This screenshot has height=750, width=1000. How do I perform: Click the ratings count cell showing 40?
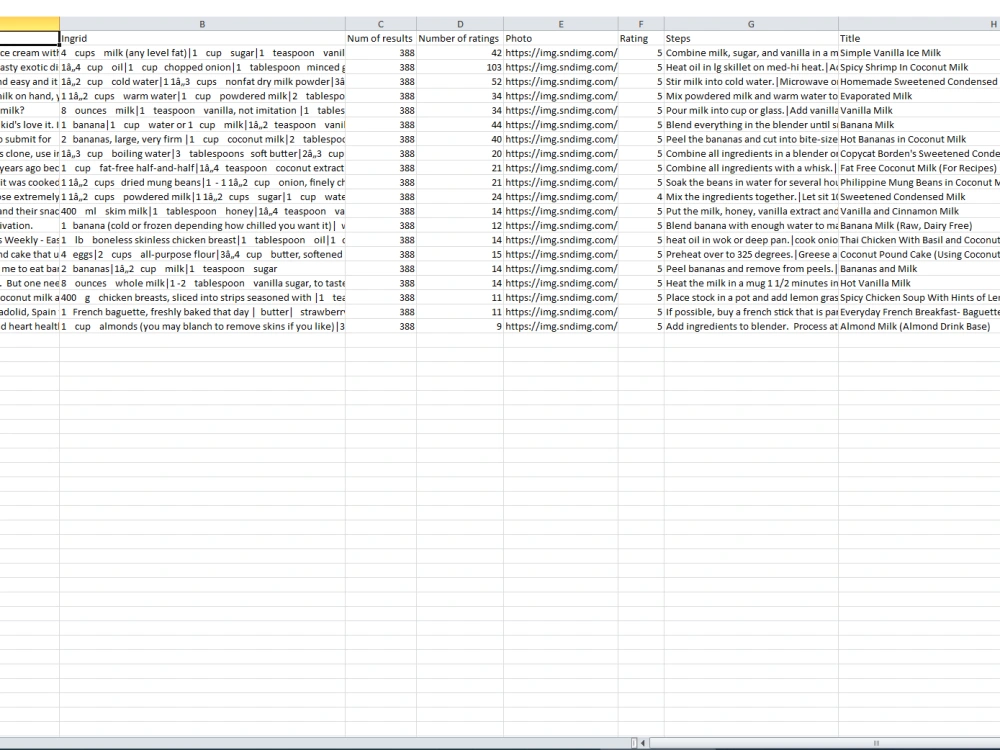[460, 139]
